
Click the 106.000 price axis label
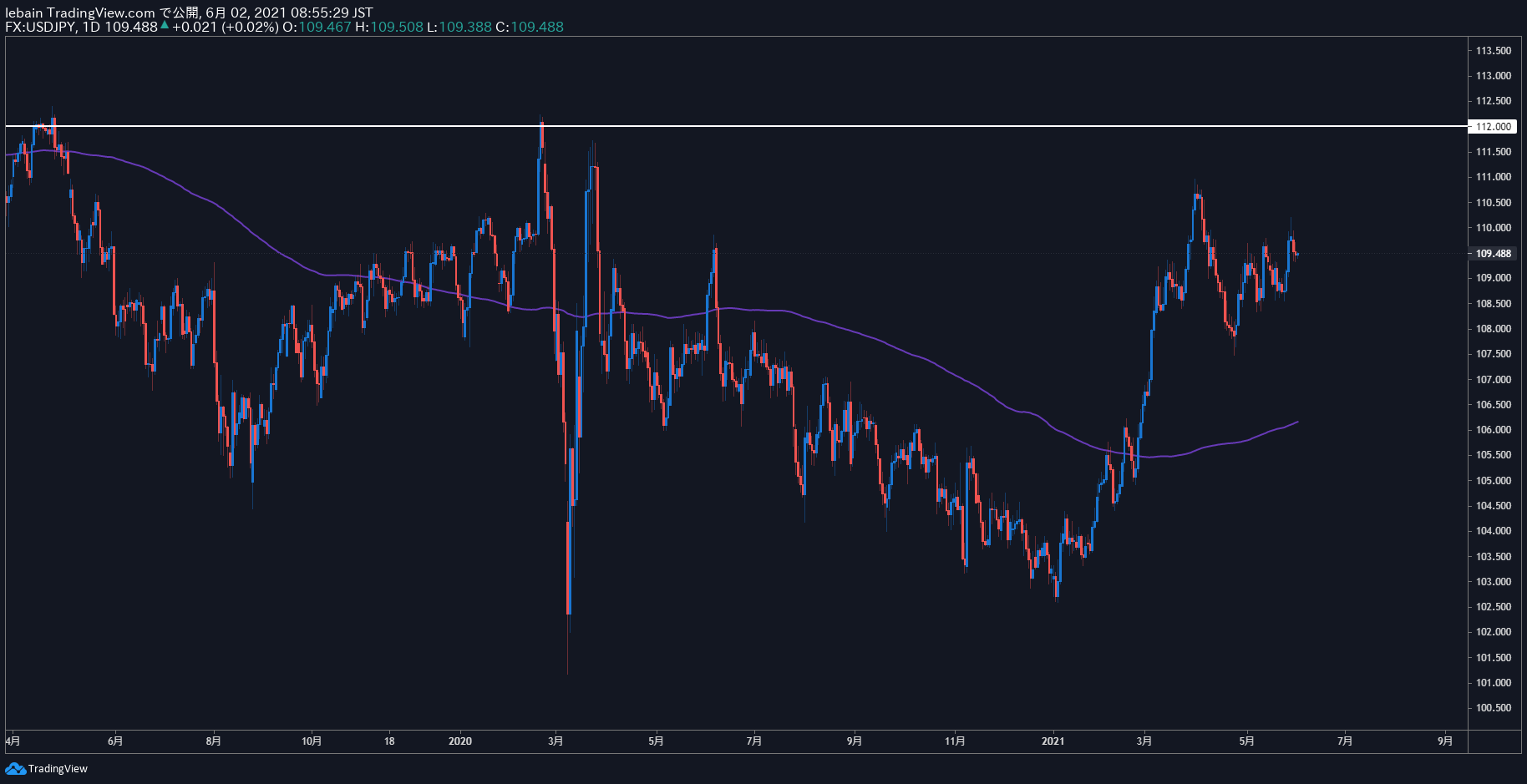point(1493,430)
